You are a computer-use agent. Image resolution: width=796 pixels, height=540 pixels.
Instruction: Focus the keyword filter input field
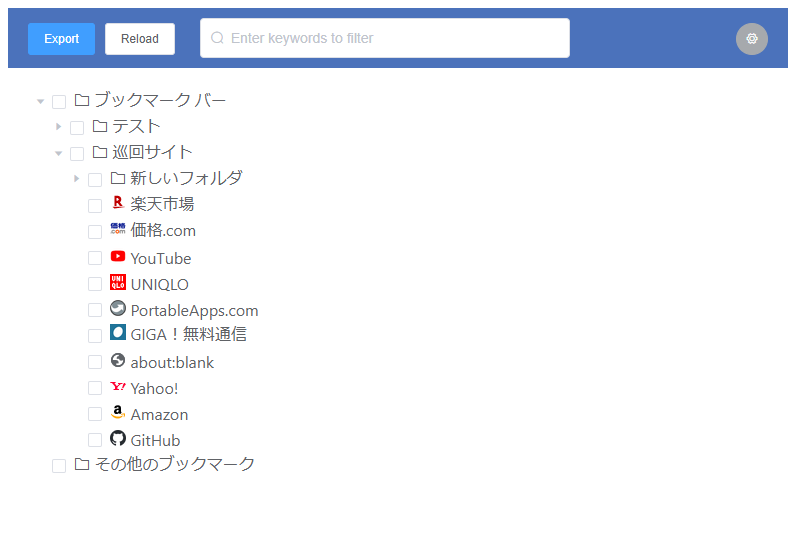tap(385, 38)
